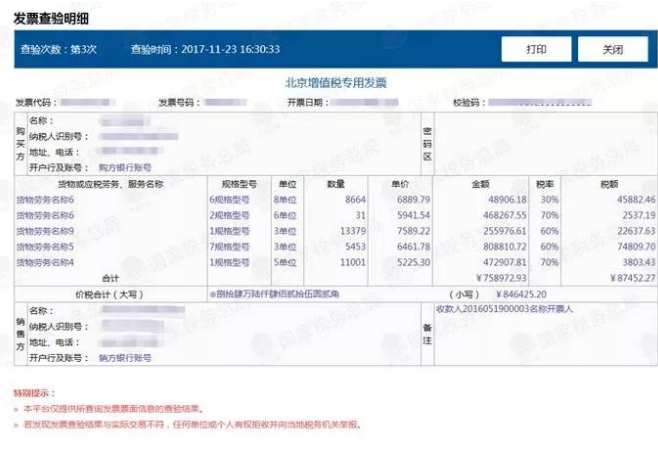Click the 关闭 close button
The height and width of the screenshot is (459, 658).
point(613,49)
